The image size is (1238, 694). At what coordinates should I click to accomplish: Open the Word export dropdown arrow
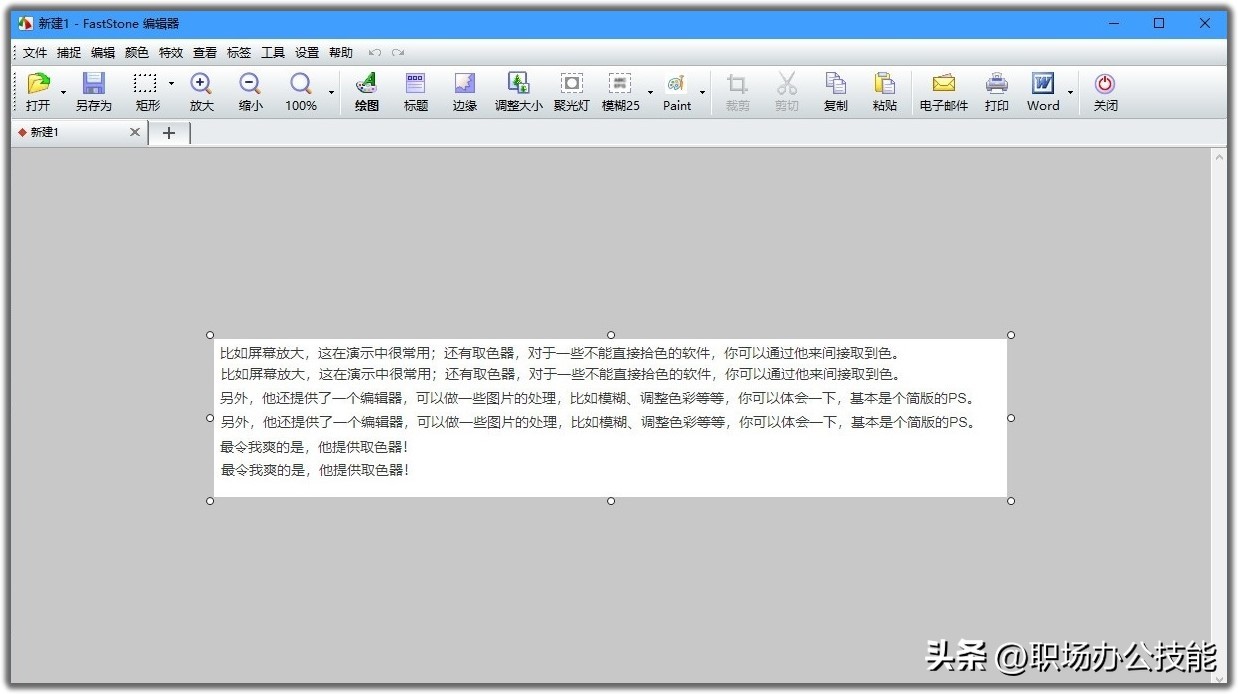tap(1068, 92)
